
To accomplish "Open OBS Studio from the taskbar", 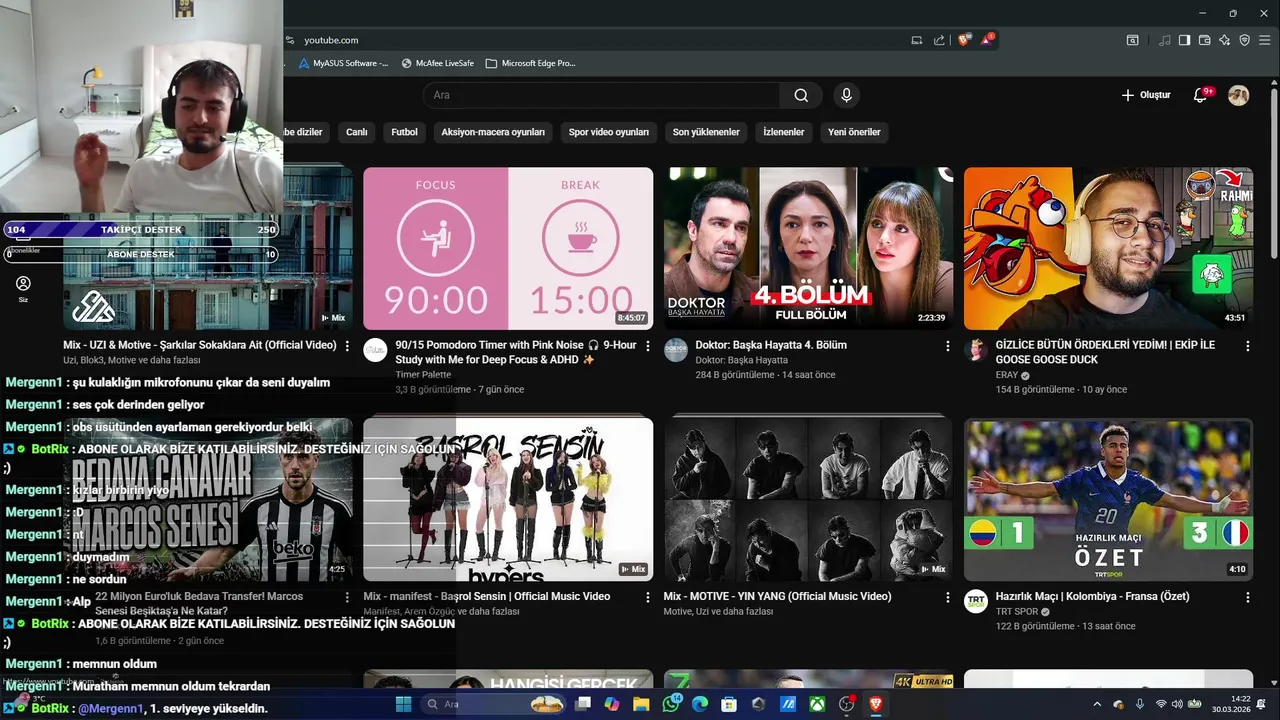I will 847,704.
